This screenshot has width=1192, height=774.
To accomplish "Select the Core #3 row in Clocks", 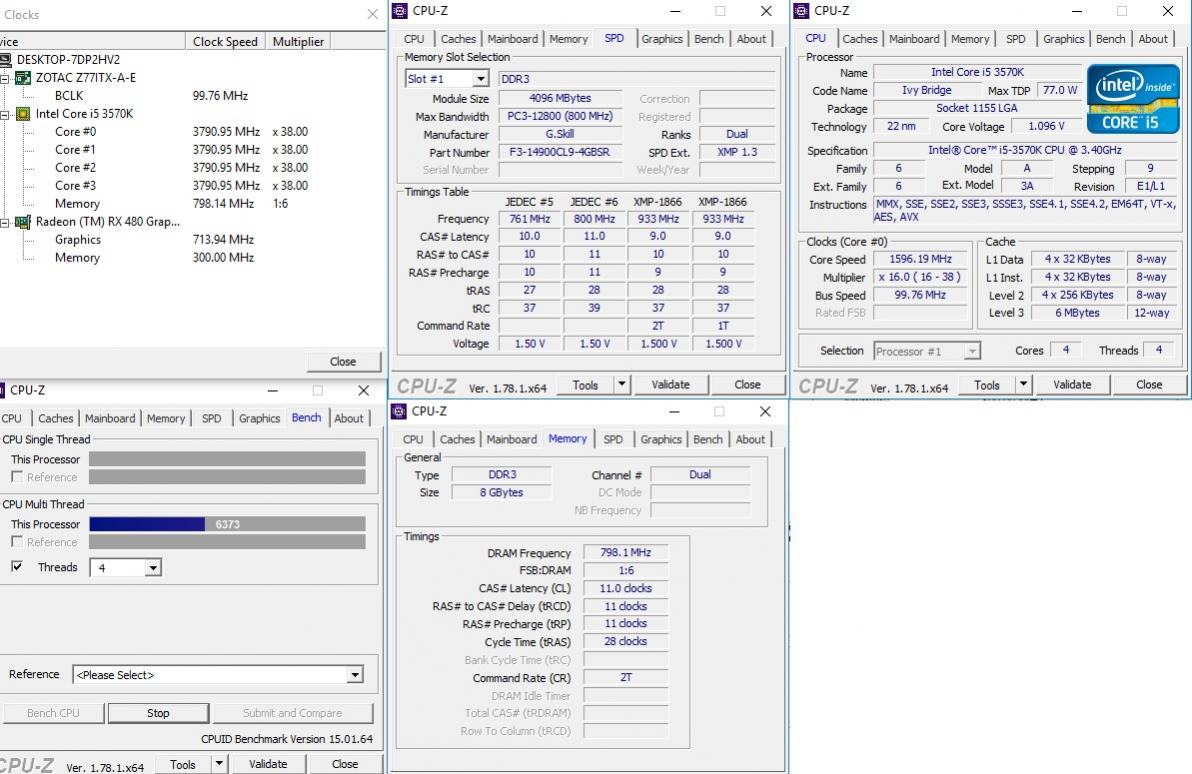I will click(x=181, y=186).
